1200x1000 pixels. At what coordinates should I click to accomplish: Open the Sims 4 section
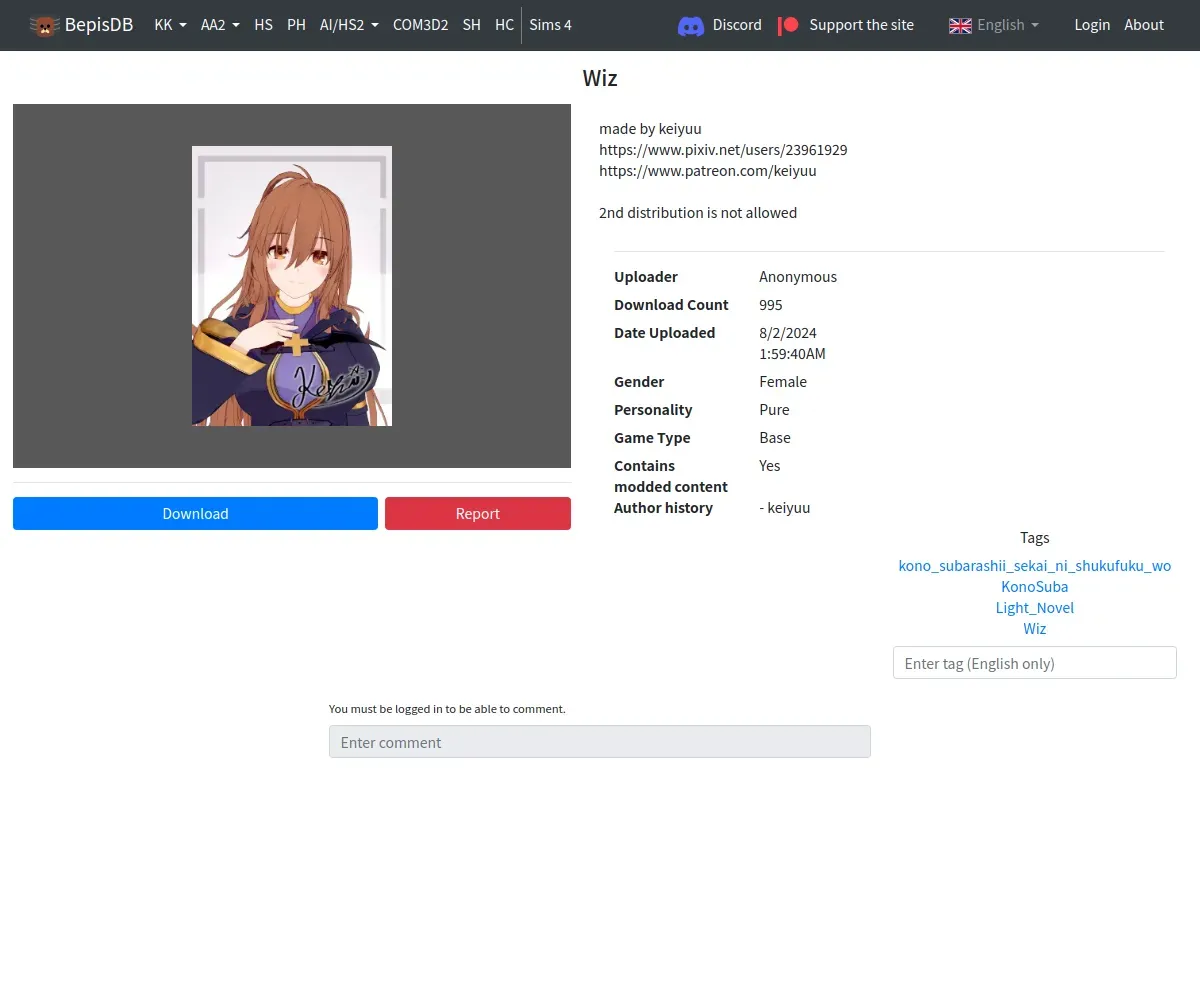(550, 25)
